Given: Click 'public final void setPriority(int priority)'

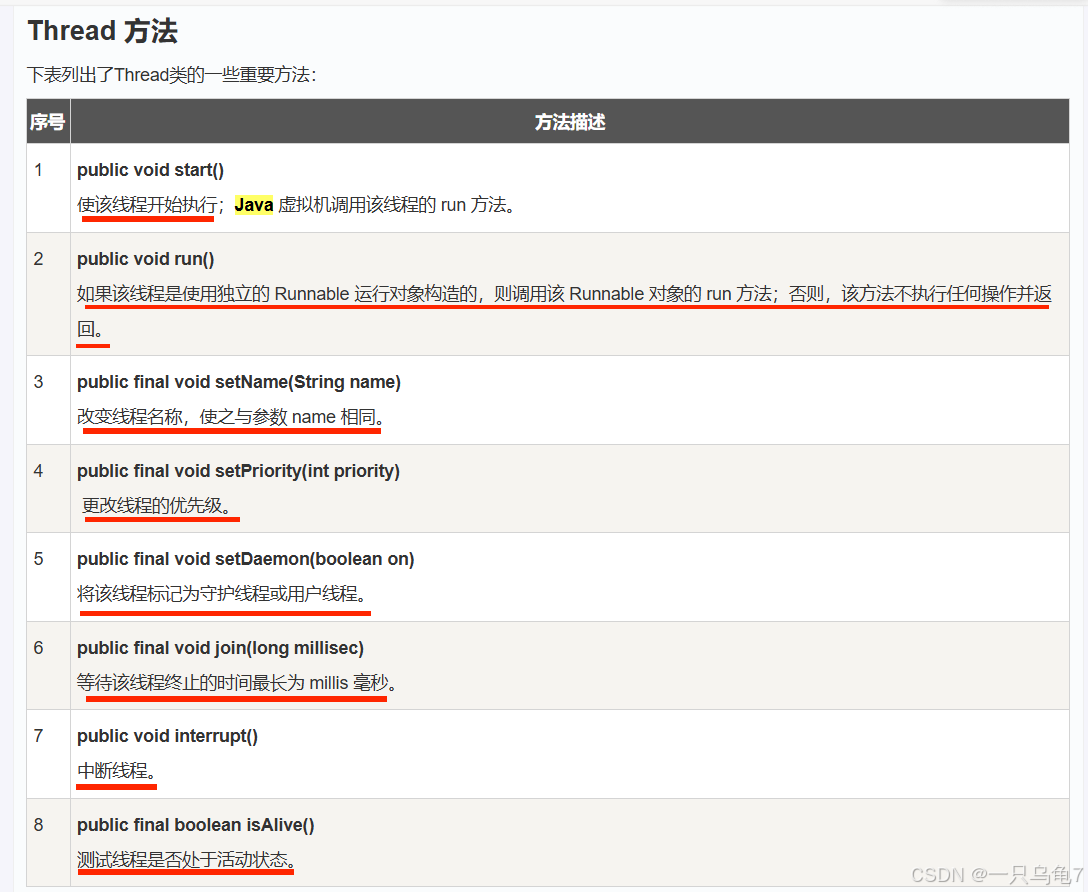Looking at the screenshot, I should [238, 471].
